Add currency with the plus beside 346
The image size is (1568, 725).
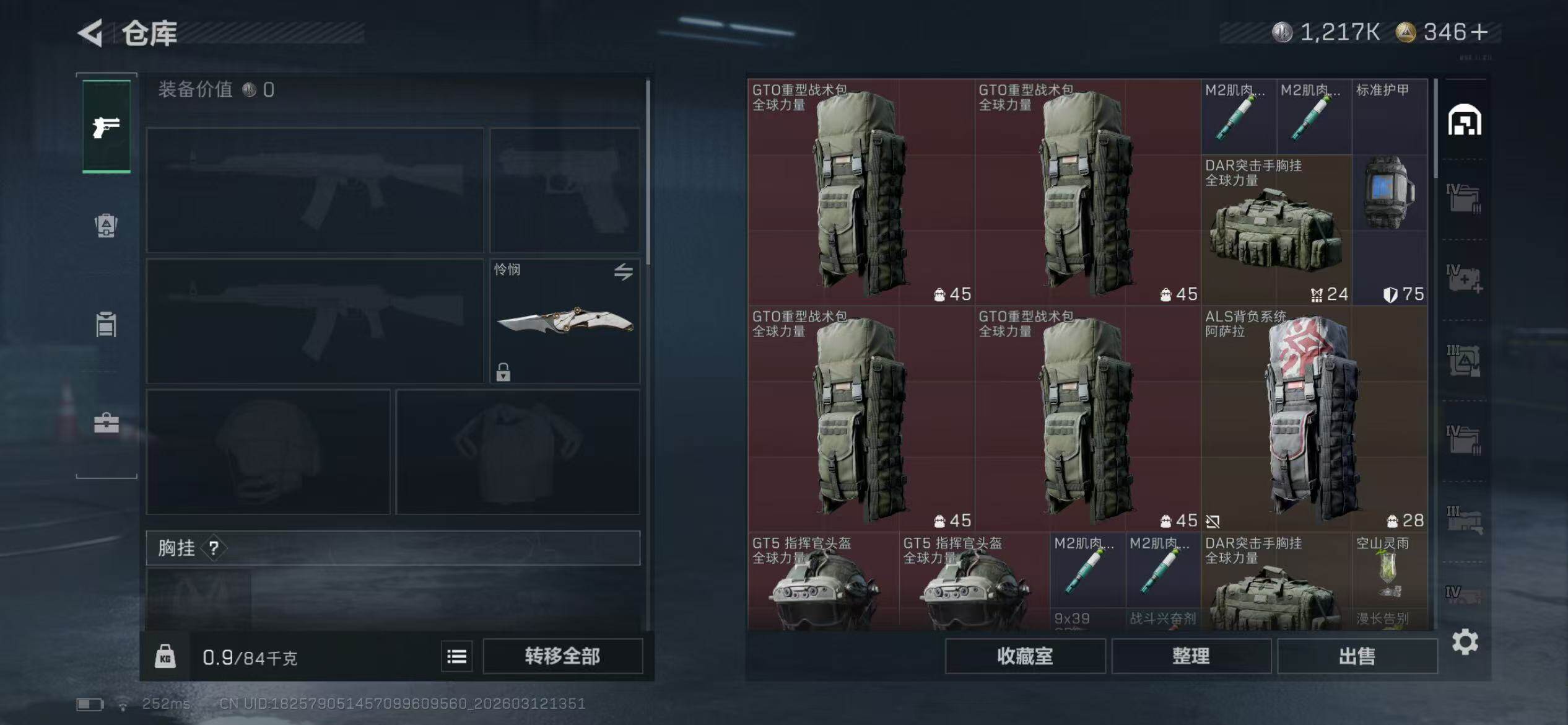coord(1479,32)
